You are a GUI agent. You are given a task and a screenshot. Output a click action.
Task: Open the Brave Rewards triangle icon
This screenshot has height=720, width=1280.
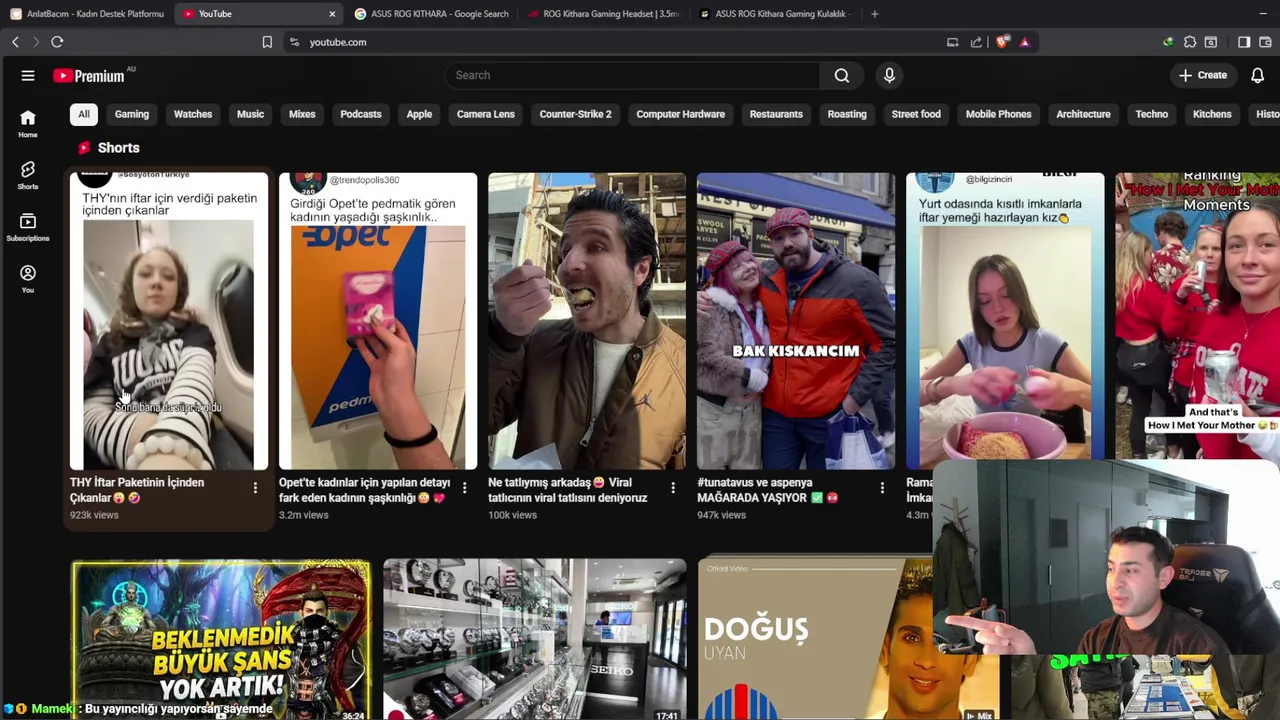coord(1024,42)
